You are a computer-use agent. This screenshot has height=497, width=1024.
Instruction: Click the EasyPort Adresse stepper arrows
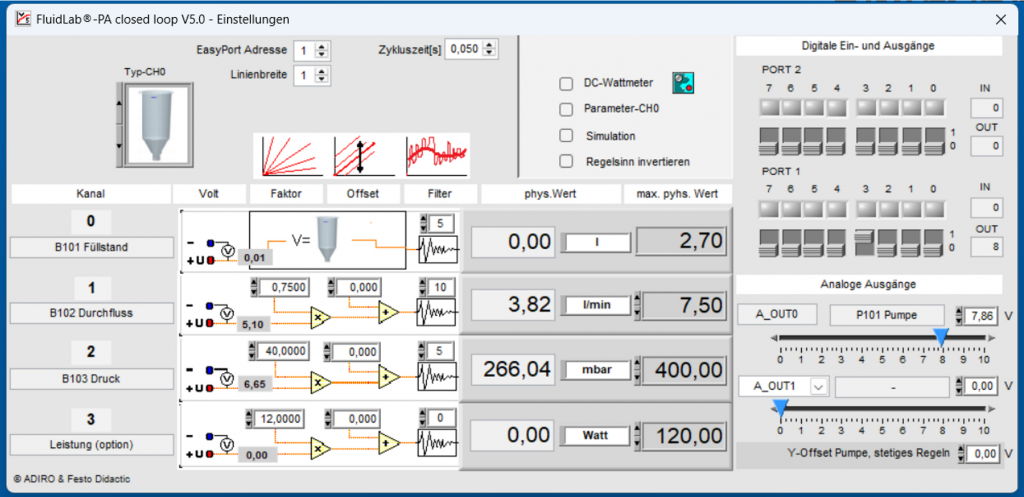click(x=321, y=50)
